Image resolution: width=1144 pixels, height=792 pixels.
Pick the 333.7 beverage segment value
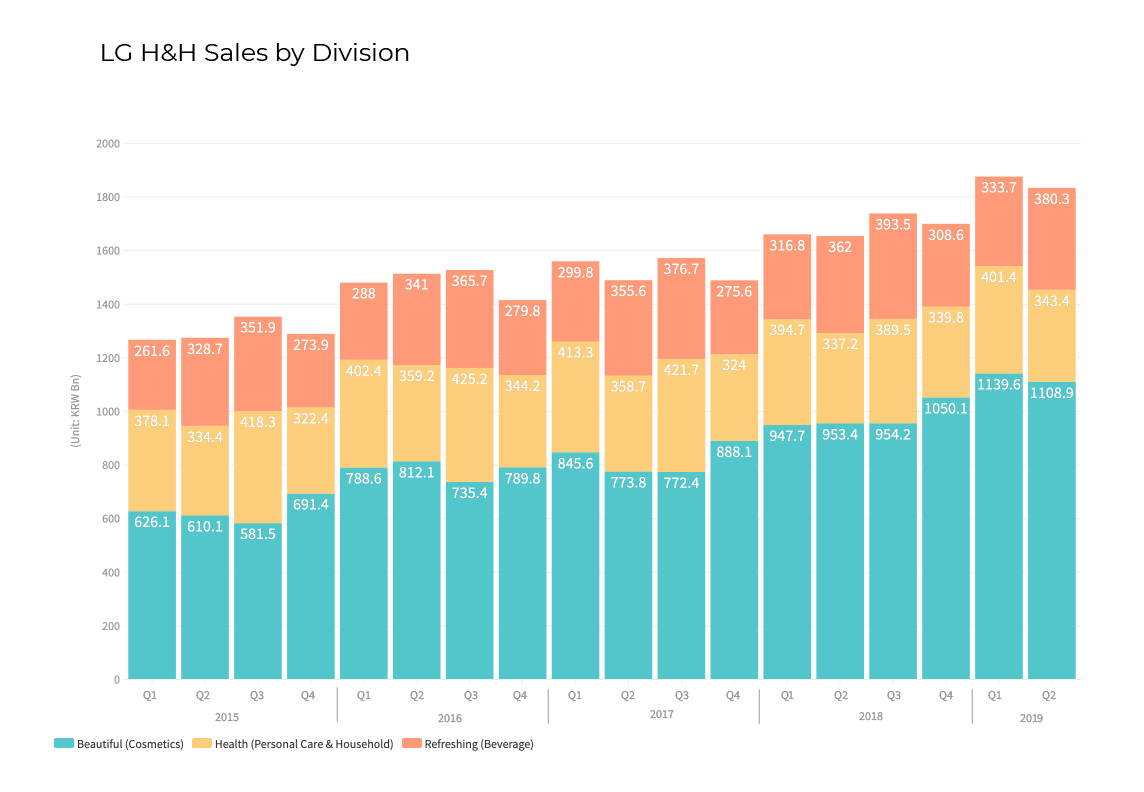pyautogui.click(x=999, y=188)
